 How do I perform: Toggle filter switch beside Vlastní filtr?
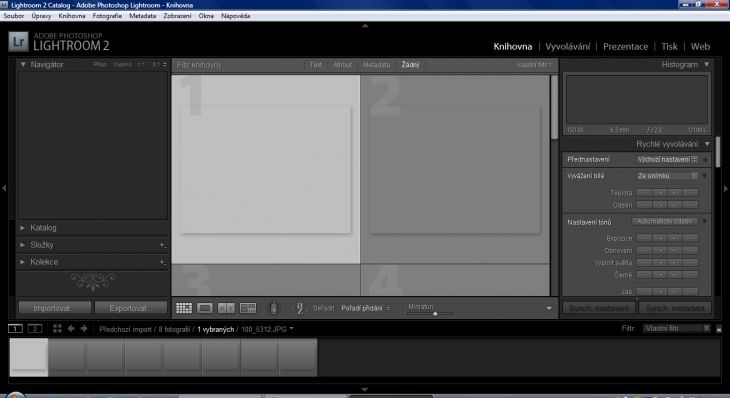[x=719, y=329]
